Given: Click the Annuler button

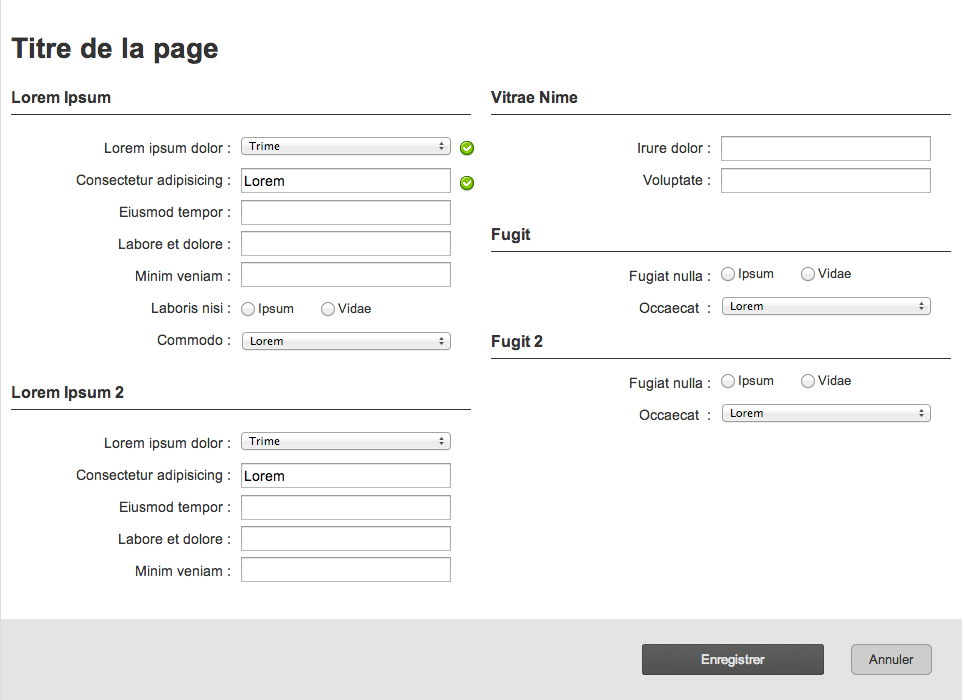Looking at the screenshot, I should [890, 659].
